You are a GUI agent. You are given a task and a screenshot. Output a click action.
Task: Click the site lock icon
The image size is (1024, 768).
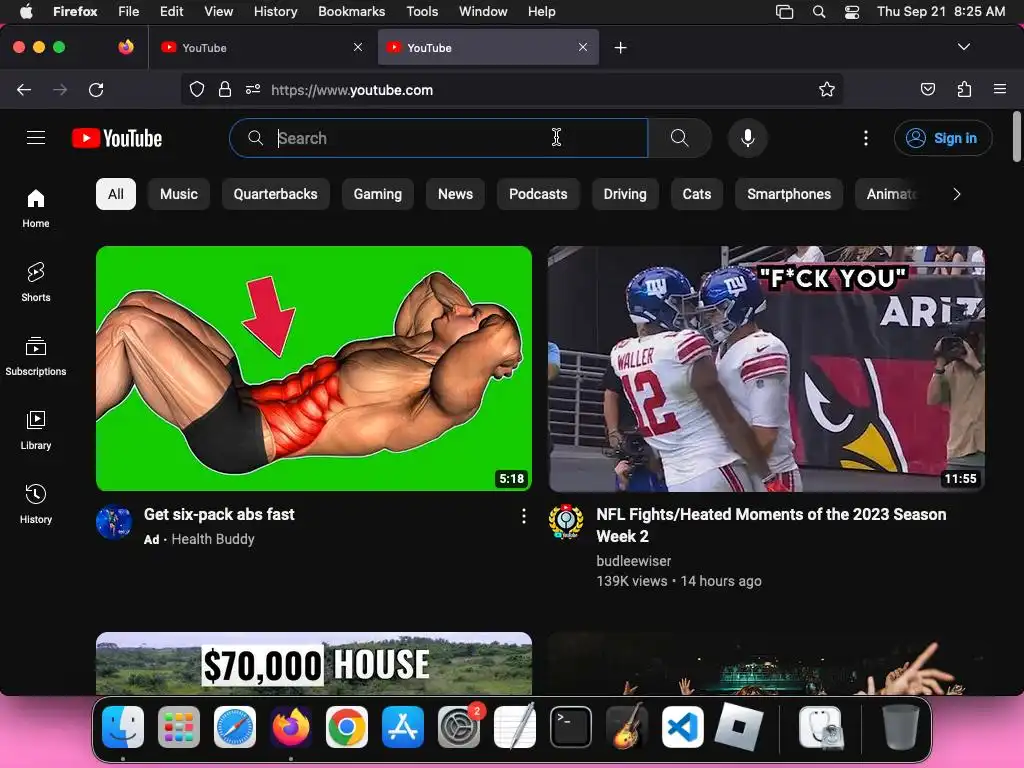pos(225,89)
